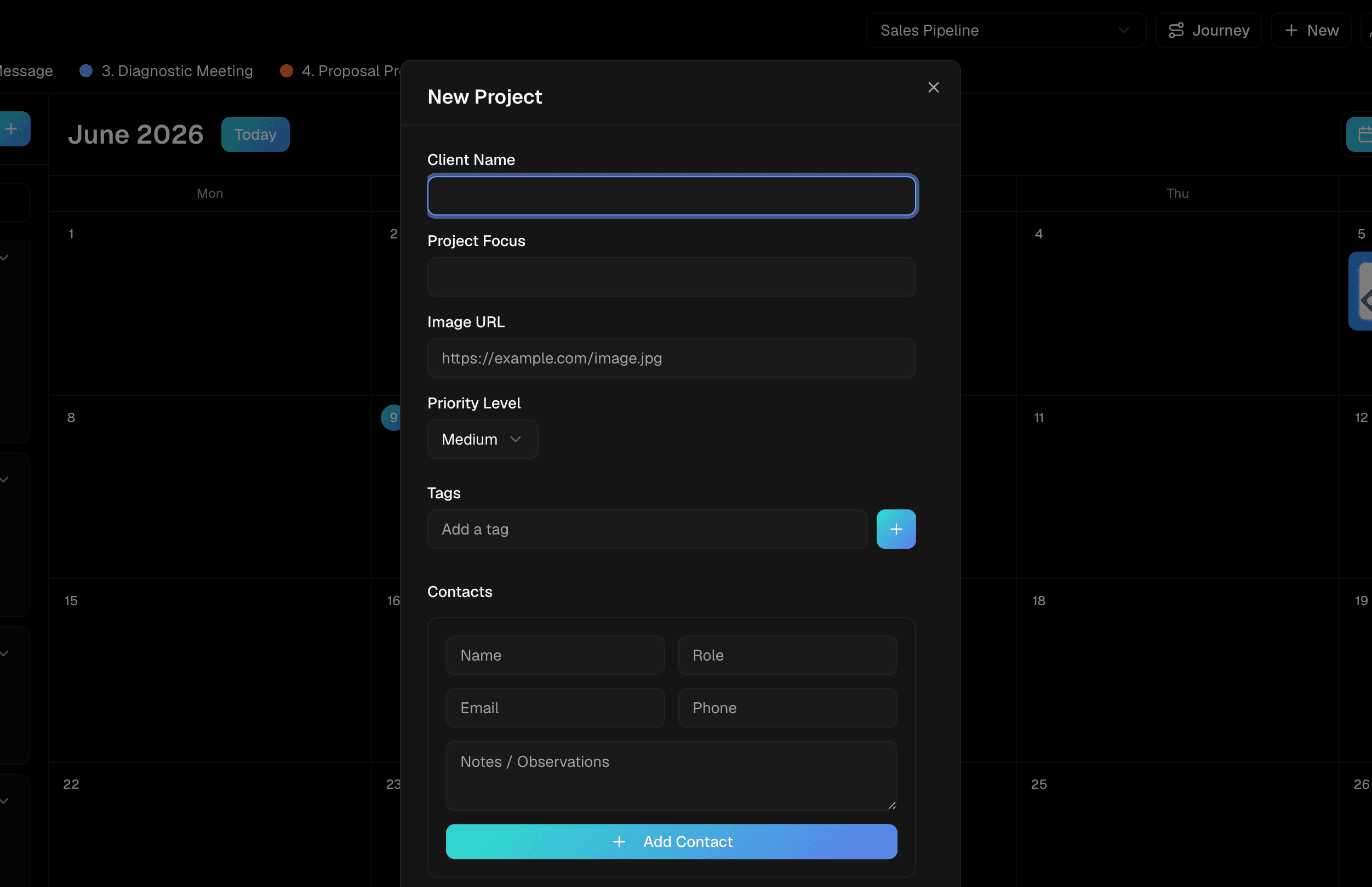Open the Sales Pipeline dropdown
This screenshot has height=887, width=1372.
coord(1005,30)
